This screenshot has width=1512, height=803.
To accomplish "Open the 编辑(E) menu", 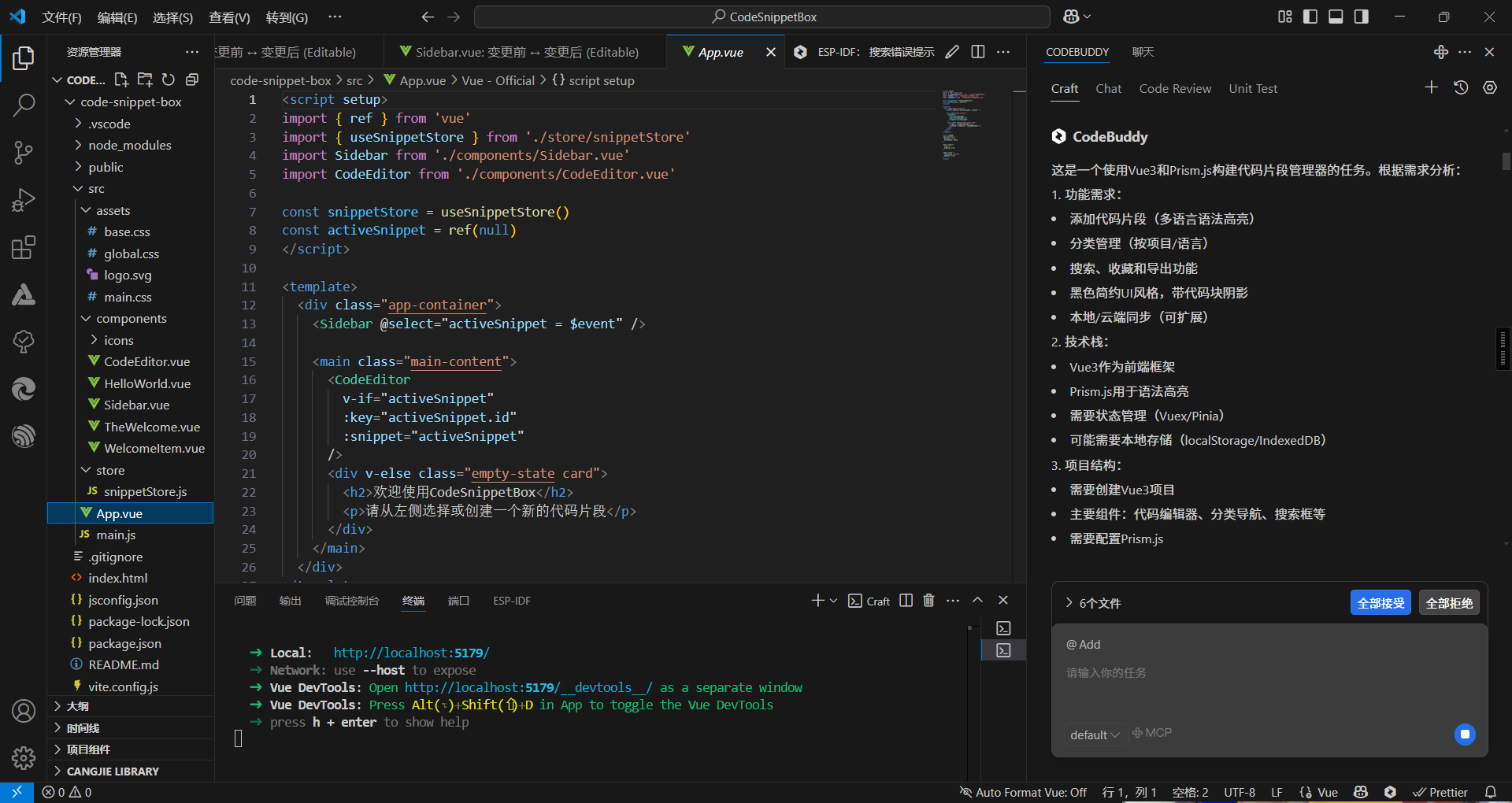I will click(117, 17).
